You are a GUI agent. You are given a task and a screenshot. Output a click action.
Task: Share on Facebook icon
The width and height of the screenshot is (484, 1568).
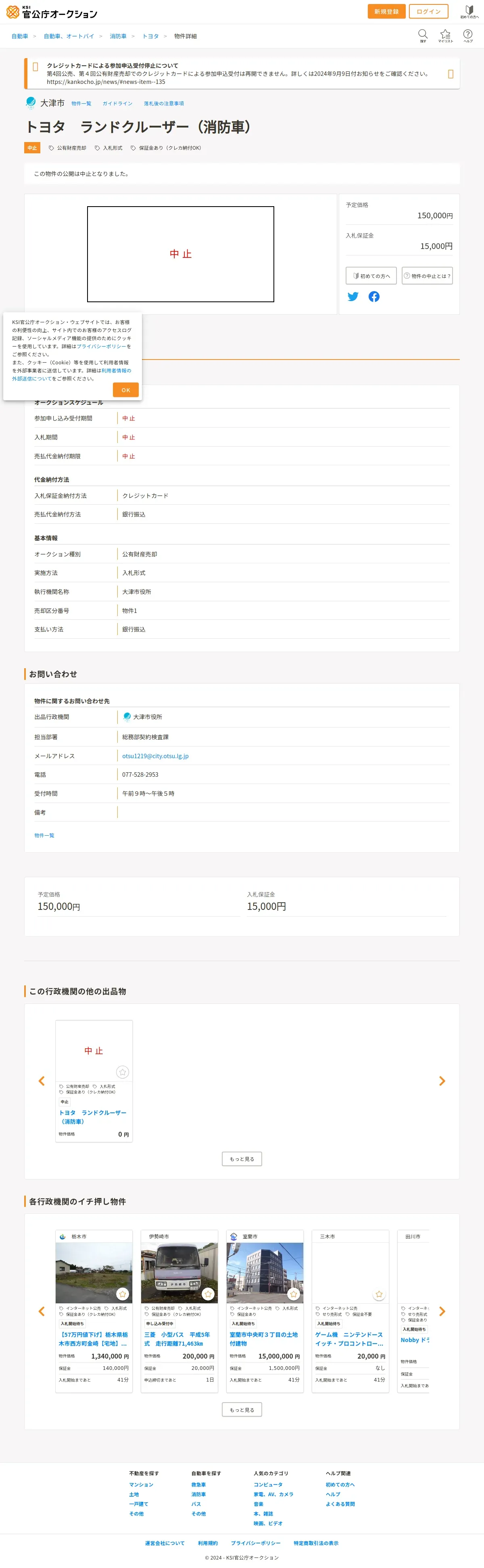pos(374,297)
